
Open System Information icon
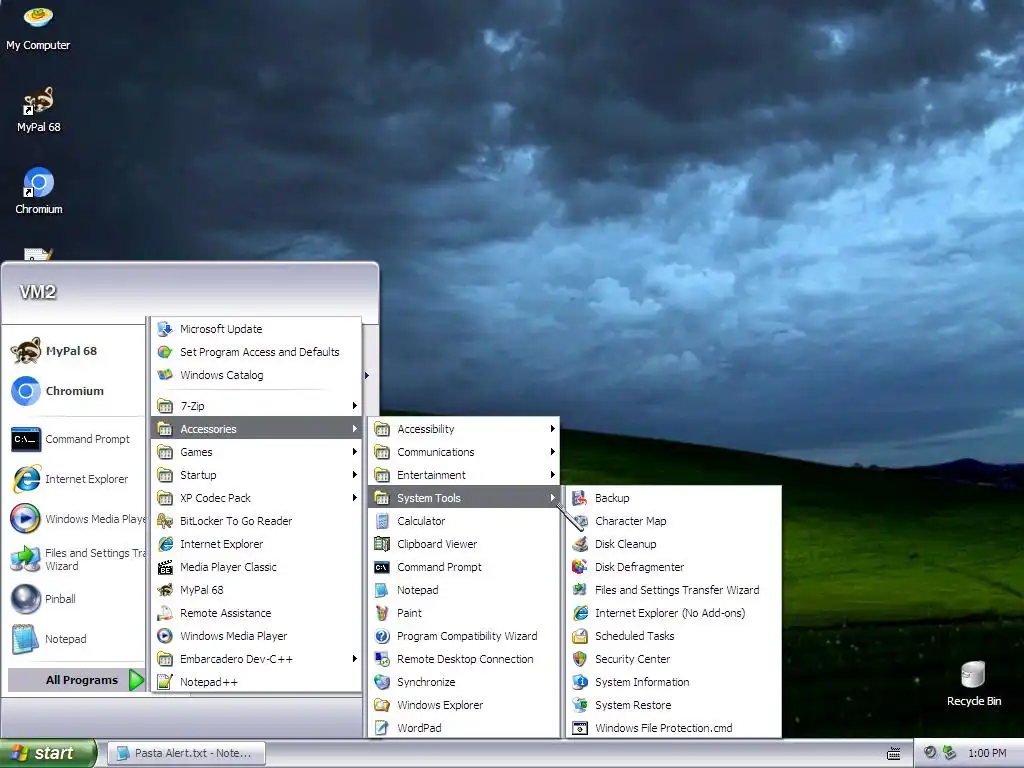click(580, 682)
